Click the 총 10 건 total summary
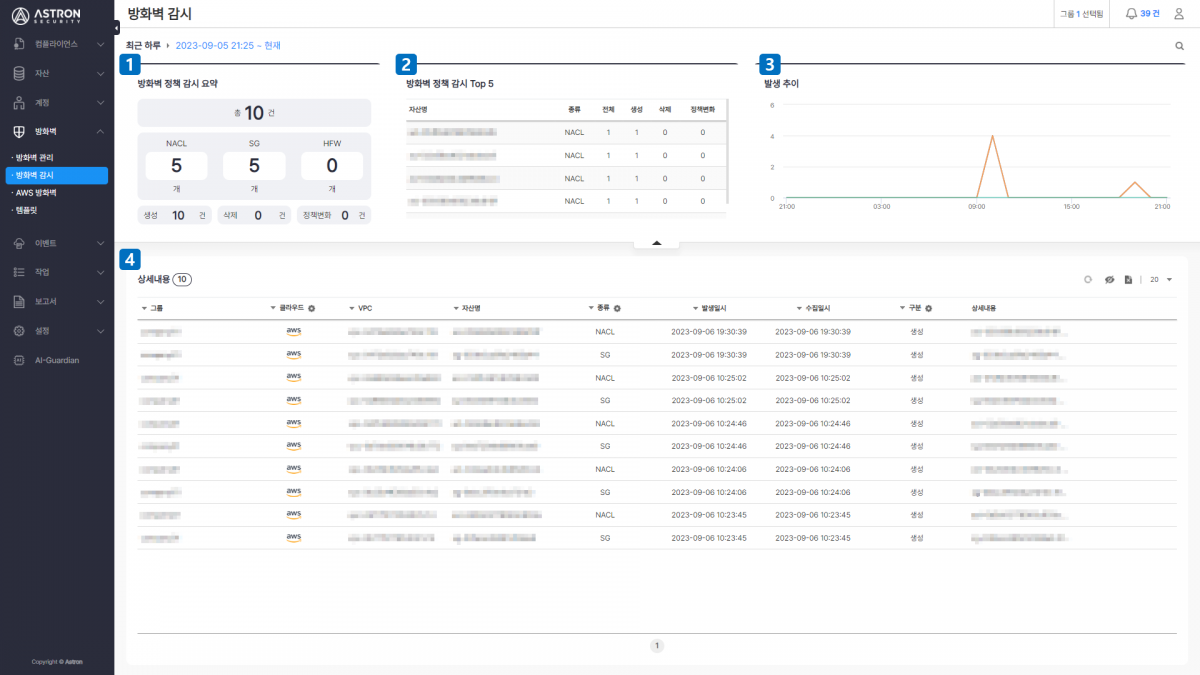The height and width of the screenshot is (675, 1200). click(x=254, y=113)
